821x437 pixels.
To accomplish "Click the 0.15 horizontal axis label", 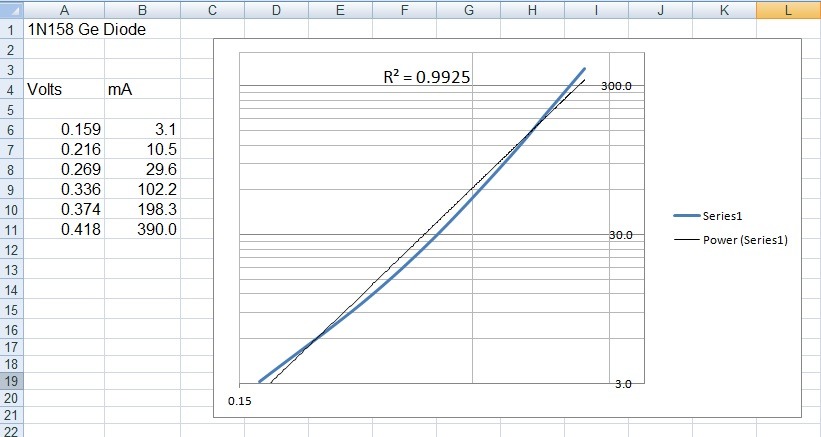I will [240, 401].
